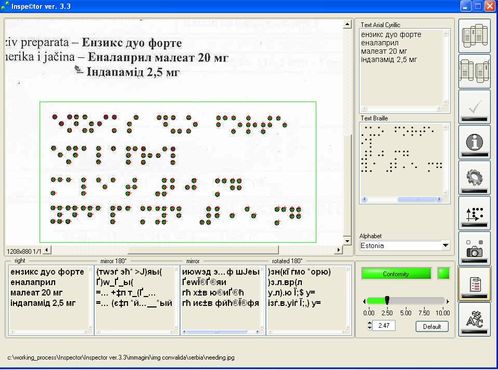Click the green checkmark verify icon

[474, 107]
